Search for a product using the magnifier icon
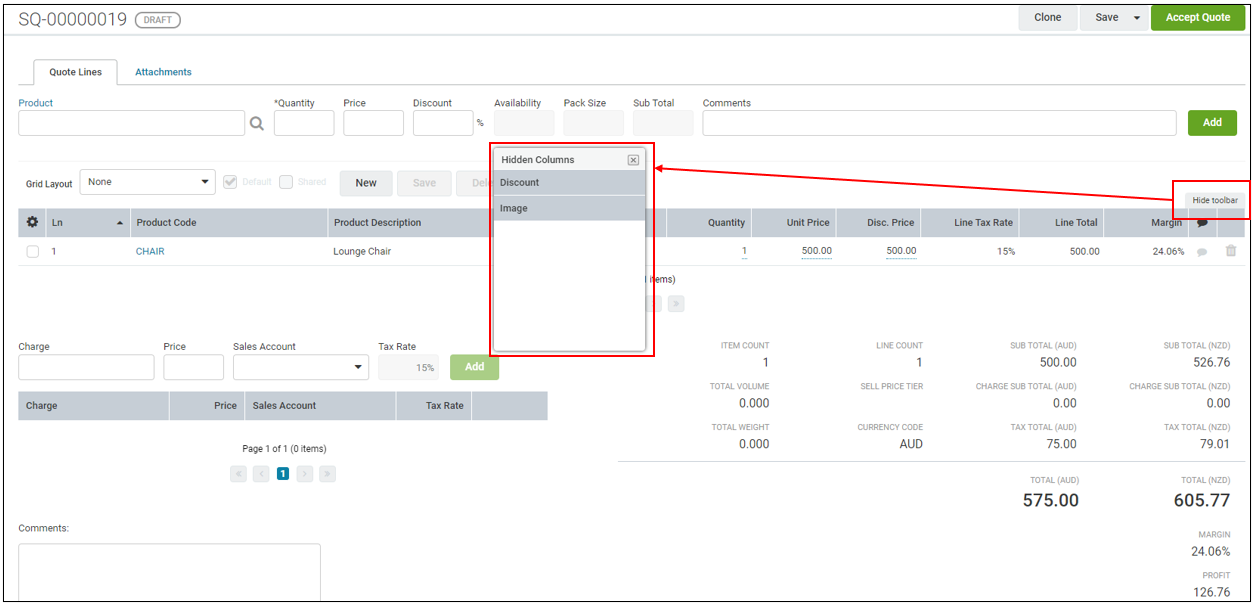This screenshot has height=606, width=1255. coord(257,122)
